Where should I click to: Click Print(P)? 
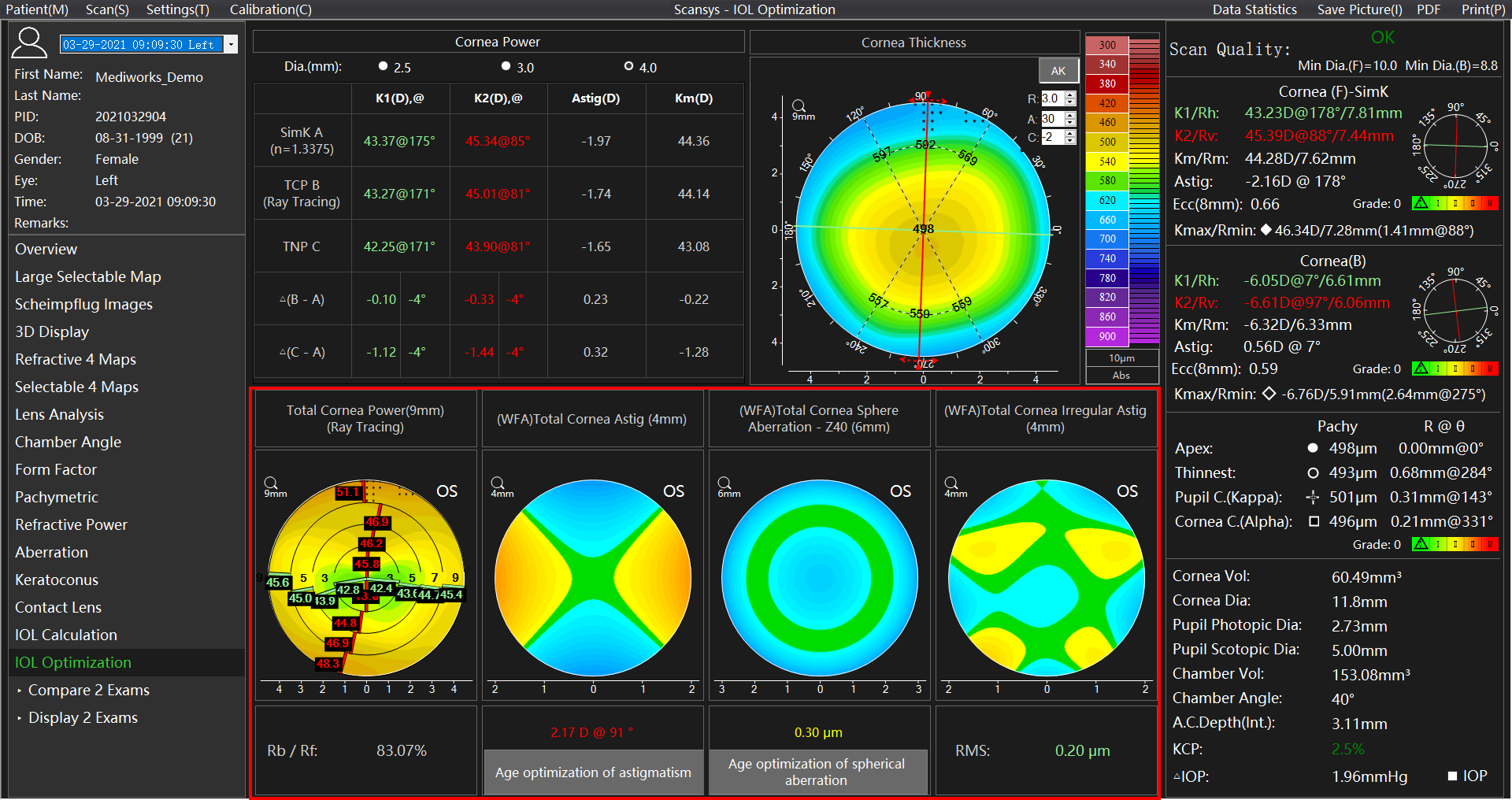[1483, 9]
